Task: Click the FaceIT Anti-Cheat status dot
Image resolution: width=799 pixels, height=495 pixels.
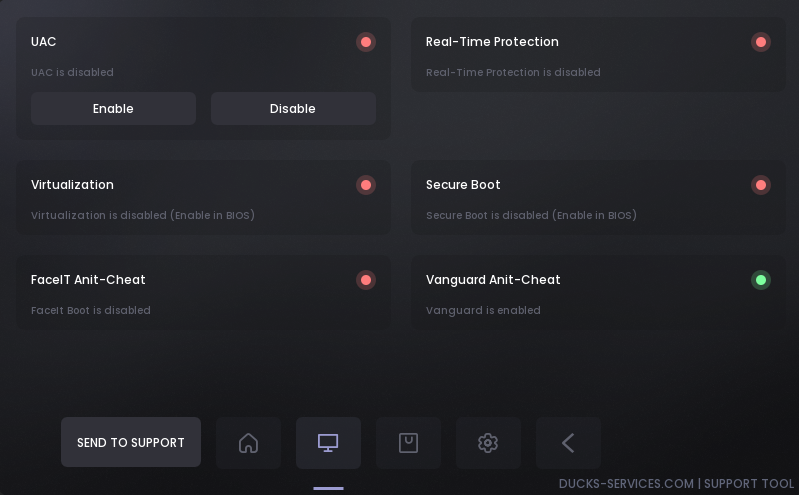Action: [x=366, y=280]
